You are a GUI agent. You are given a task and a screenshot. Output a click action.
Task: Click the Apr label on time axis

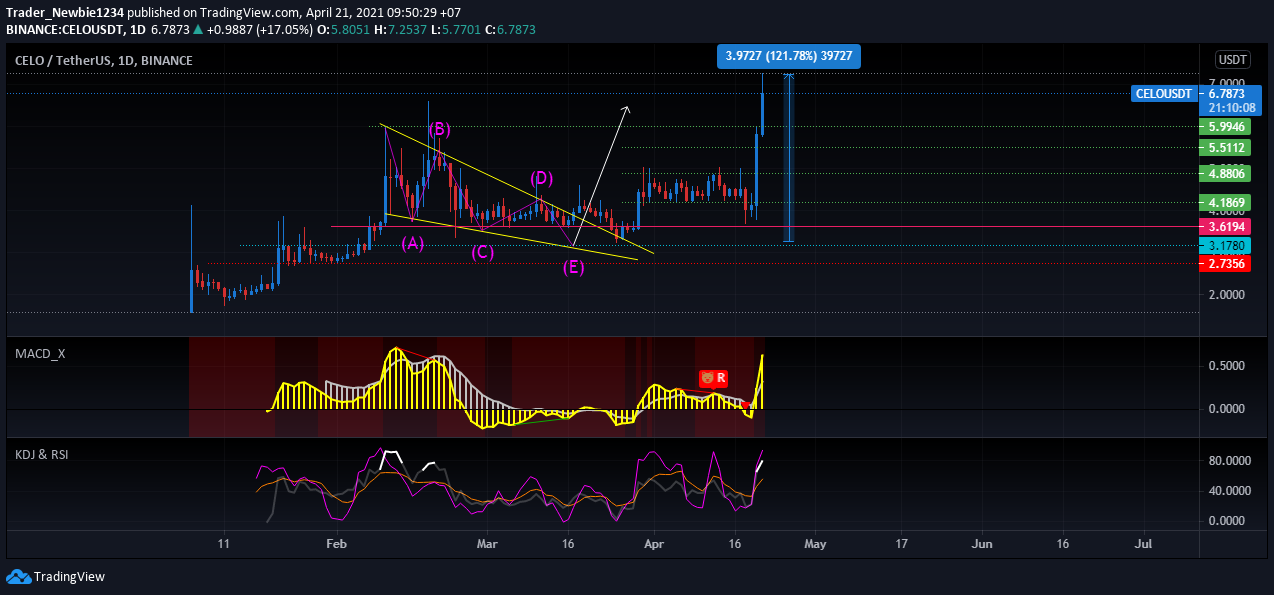[653, 544]
